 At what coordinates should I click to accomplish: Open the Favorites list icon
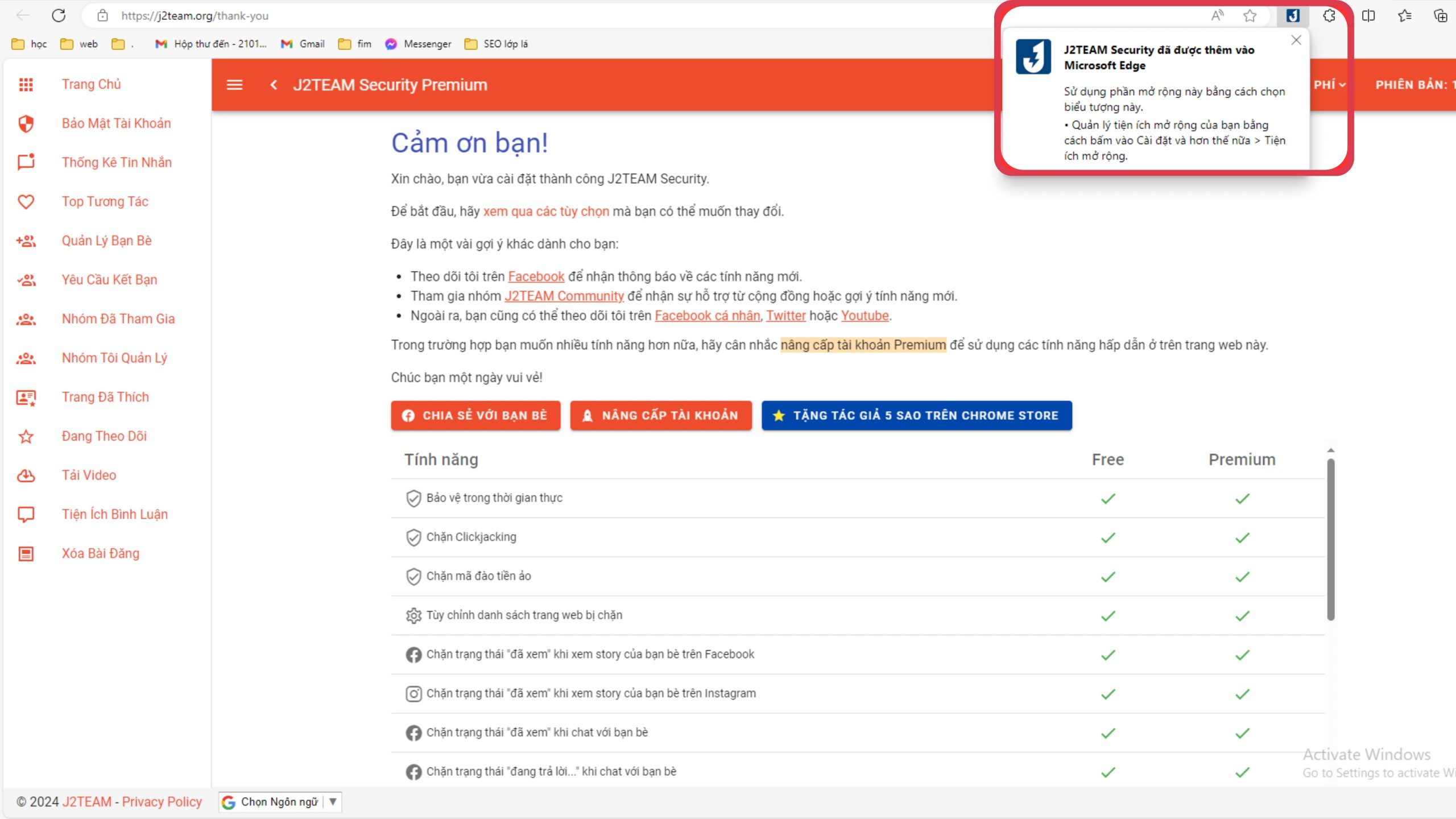click(1405, 15)
